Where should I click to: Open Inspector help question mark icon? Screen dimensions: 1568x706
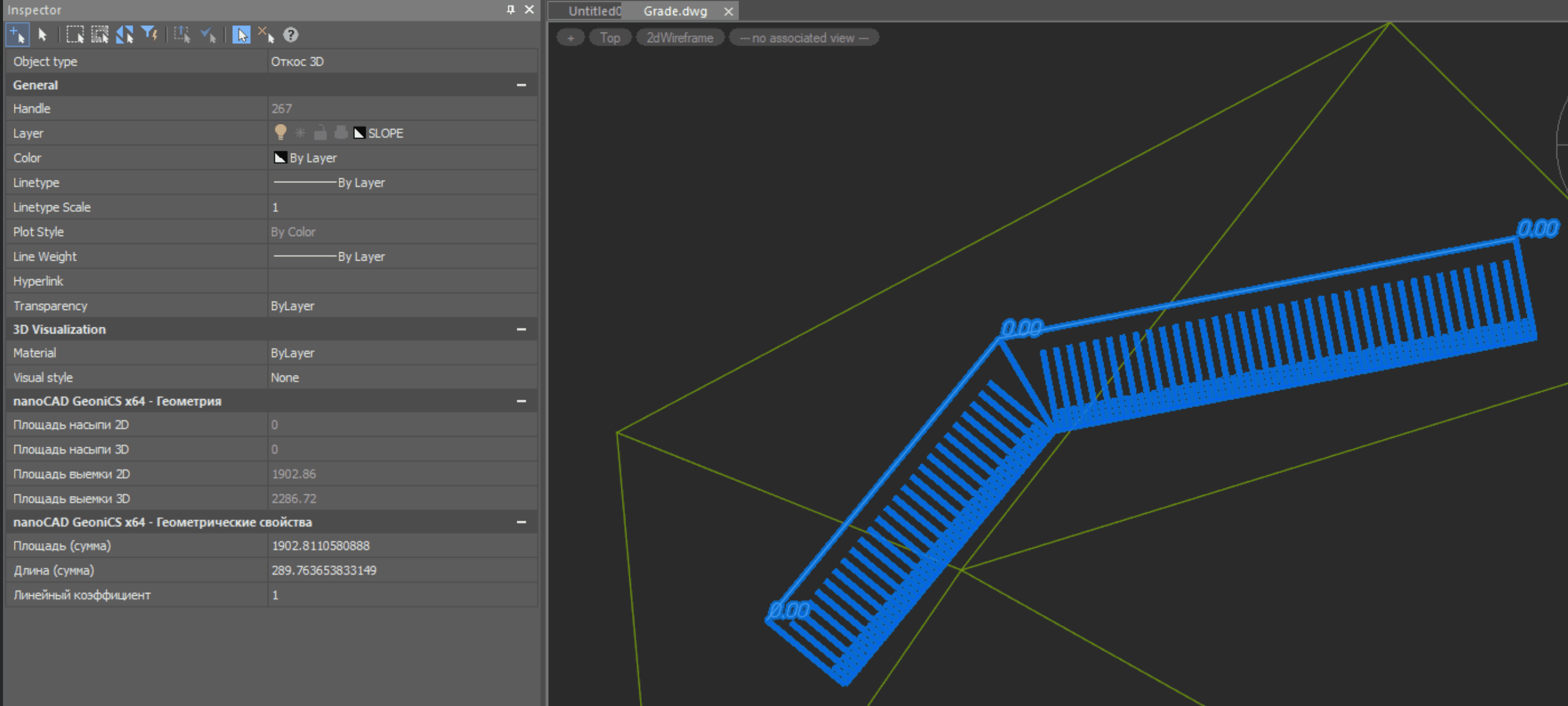291,35
